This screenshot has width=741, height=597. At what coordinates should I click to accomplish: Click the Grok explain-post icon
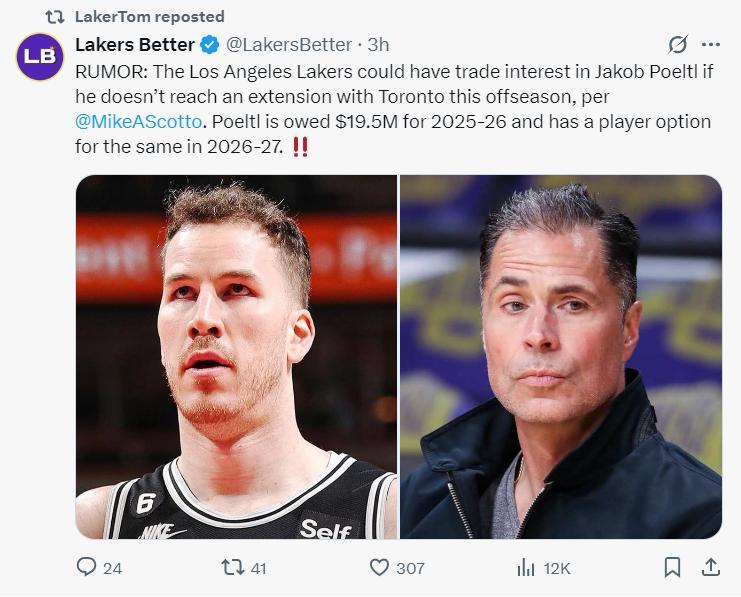[678, 45]
